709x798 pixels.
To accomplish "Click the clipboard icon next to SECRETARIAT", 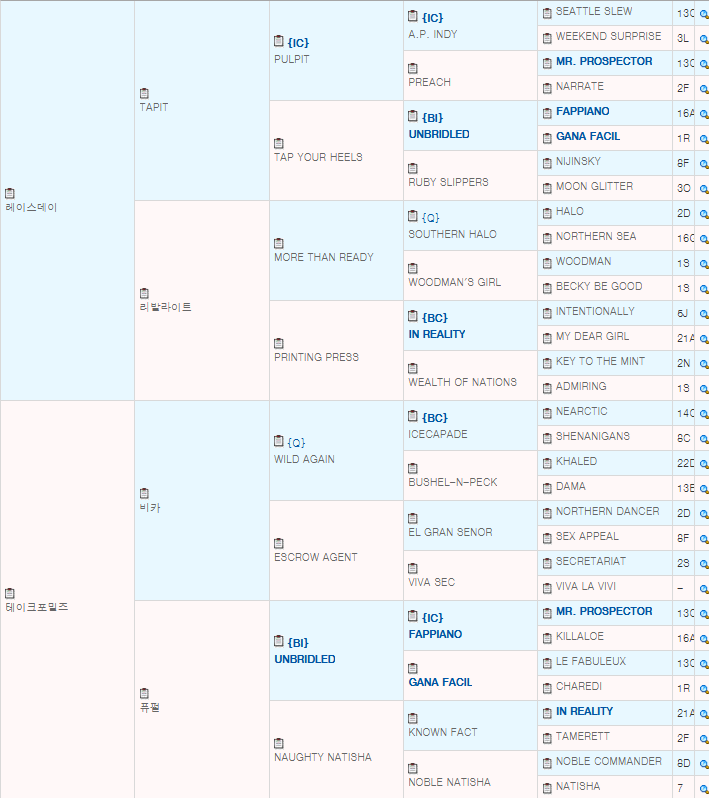I will click(x=547, y=562).
